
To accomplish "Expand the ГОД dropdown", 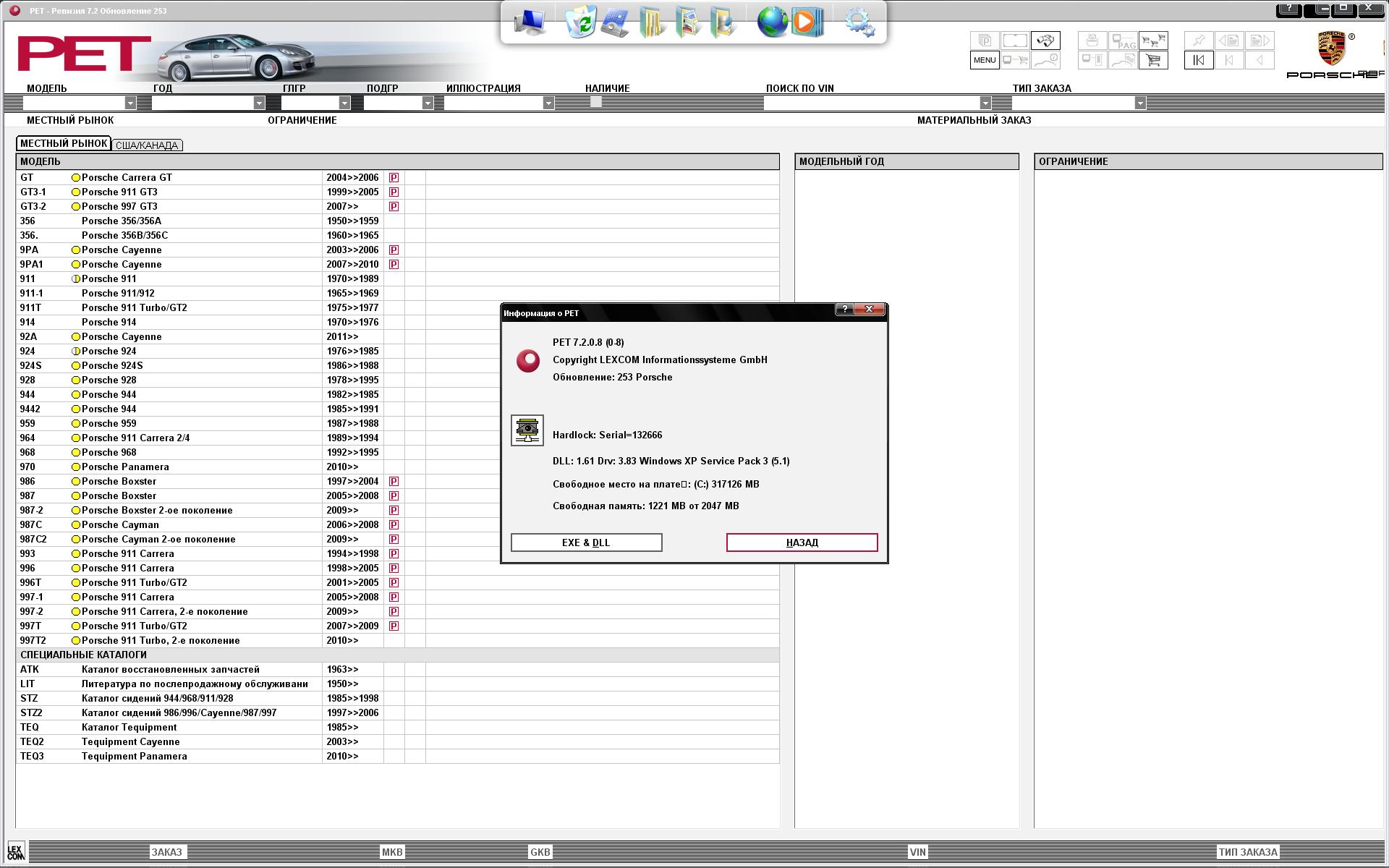I will tap(259, 103).
